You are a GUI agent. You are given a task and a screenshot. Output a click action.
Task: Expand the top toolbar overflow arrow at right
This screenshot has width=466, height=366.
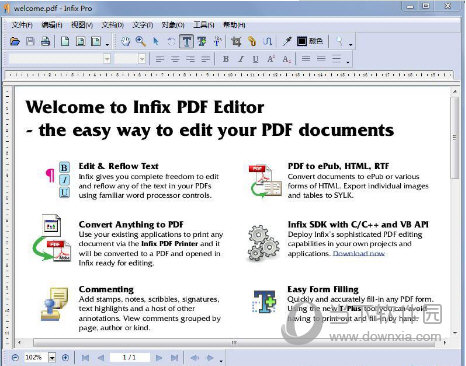point(350,44)
